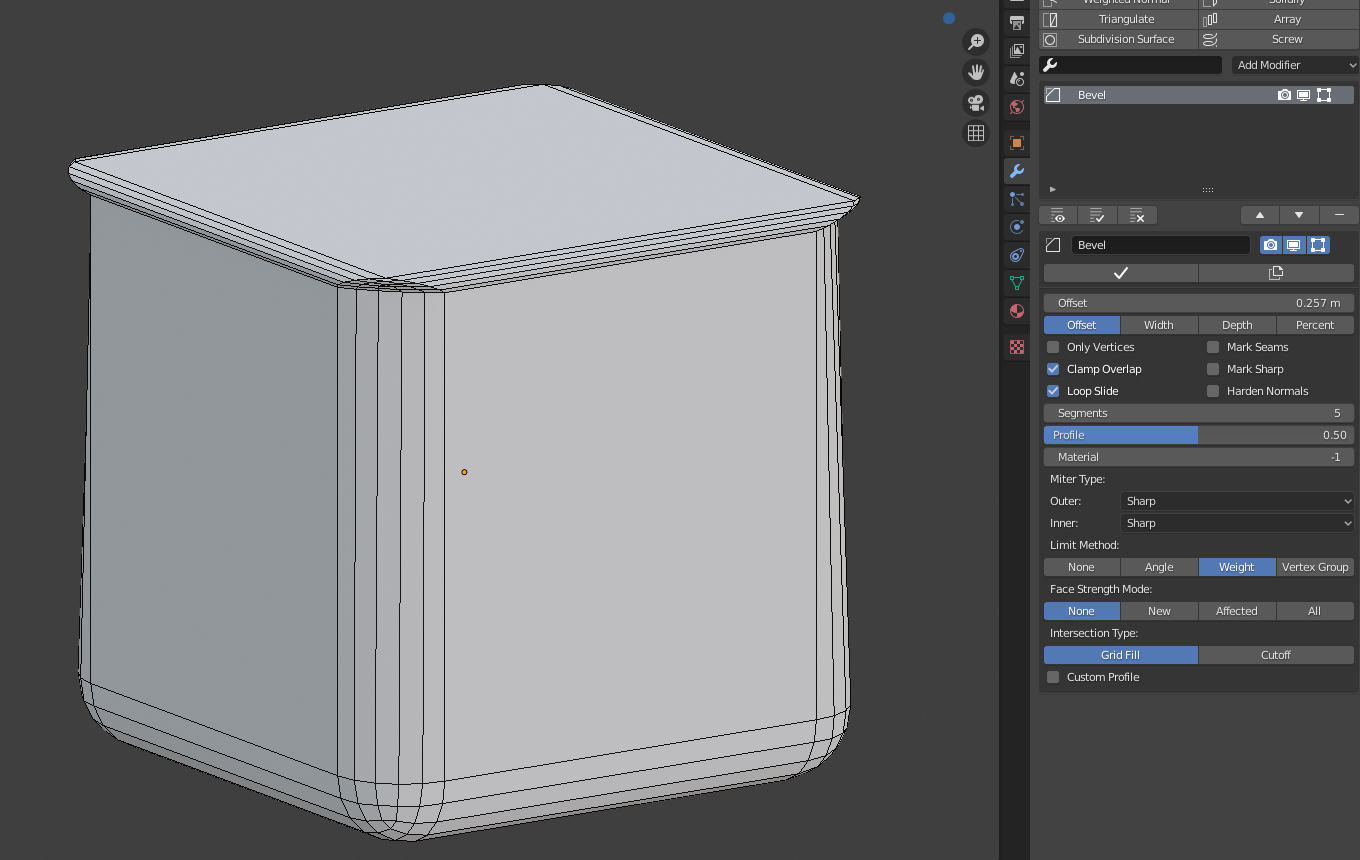Viewport: 1360px width, 860px height.
Task: Toggle the camera view icon in viewport
Action: [x=975, y=103]
